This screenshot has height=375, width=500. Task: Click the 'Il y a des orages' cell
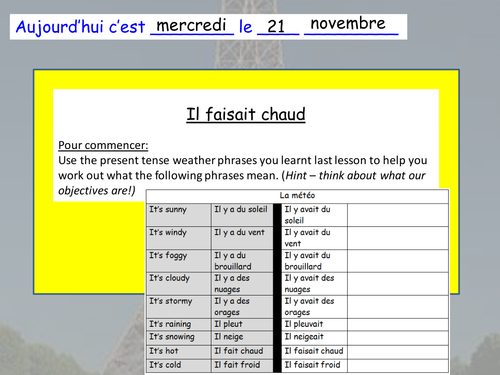[x=242, y=307]
